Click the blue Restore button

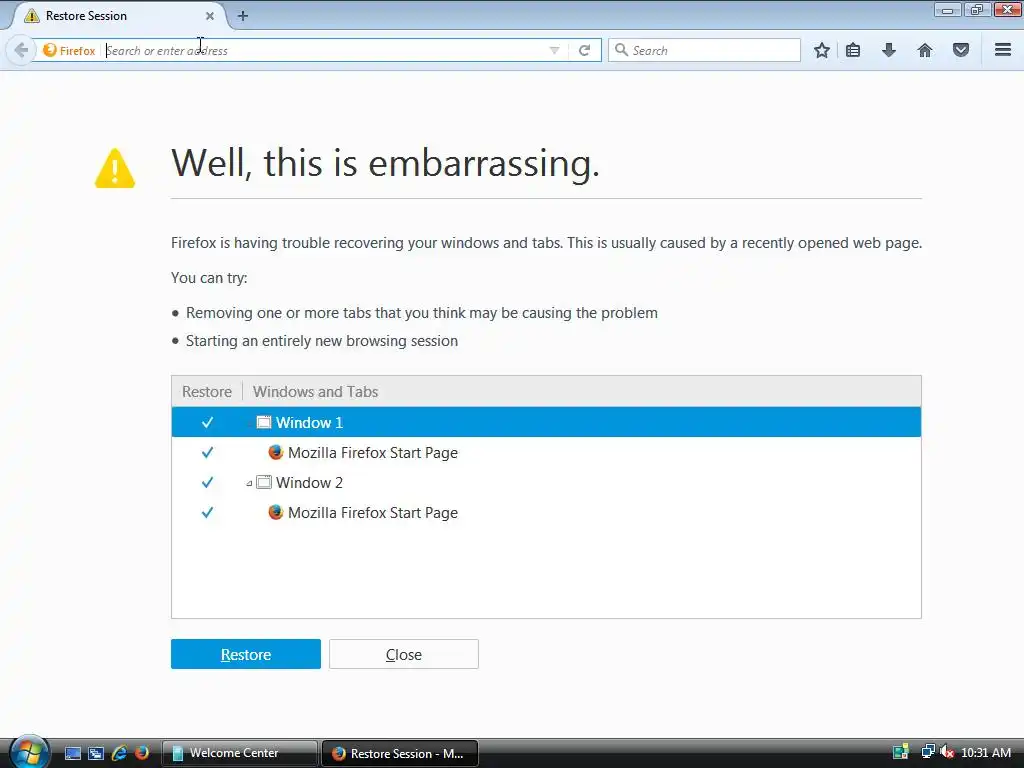click(x=246, y=654)
